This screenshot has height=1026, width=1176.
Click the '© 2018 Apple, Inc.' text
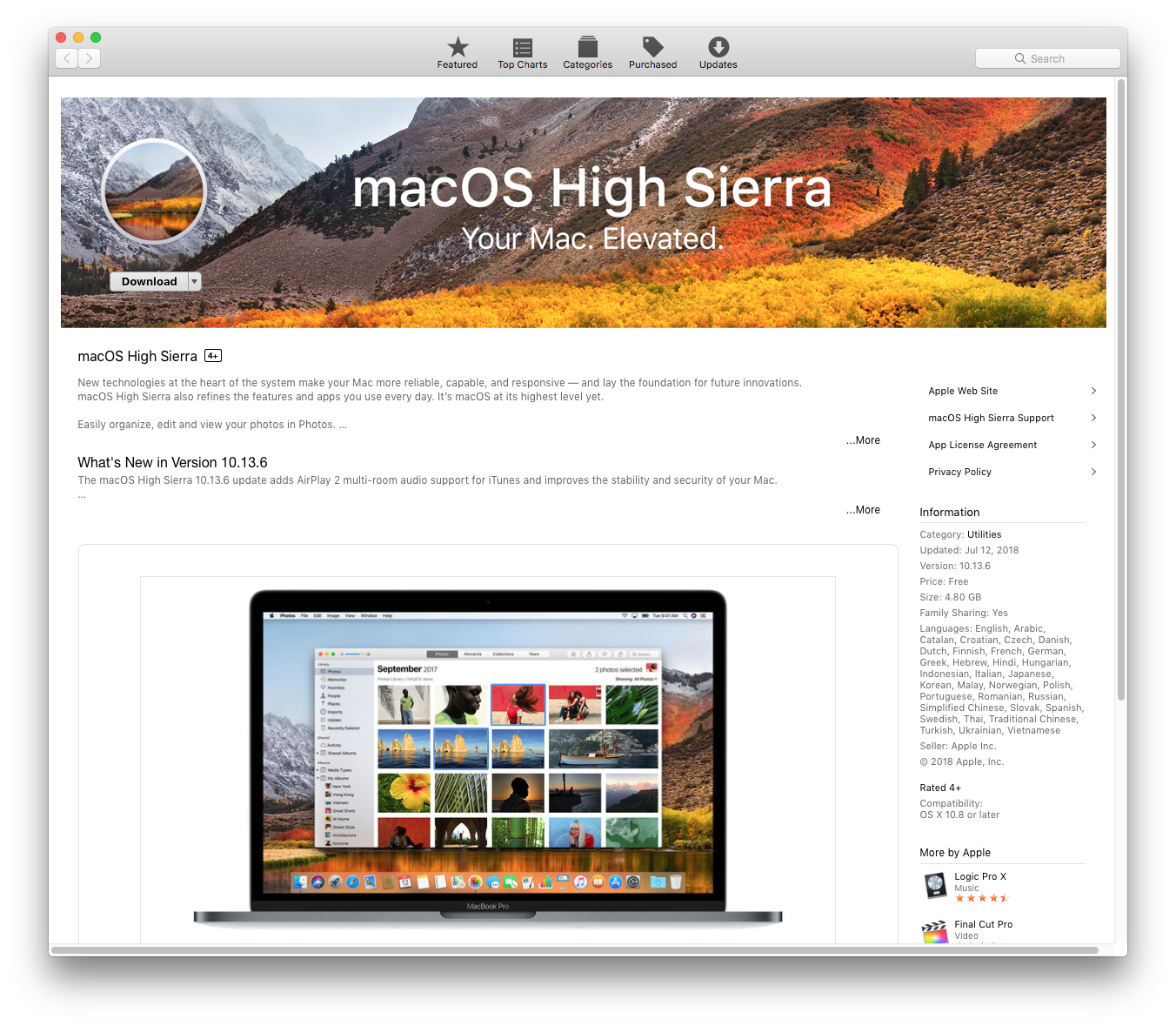pos(962,761)
